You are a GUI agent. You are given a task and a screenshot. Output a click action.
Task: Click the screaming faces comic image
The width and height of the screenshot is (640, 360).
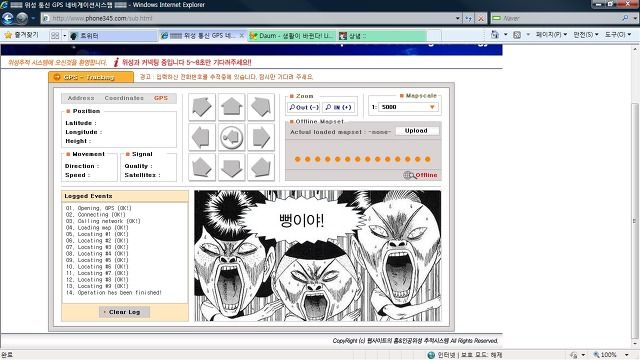[x=318, y=256]
